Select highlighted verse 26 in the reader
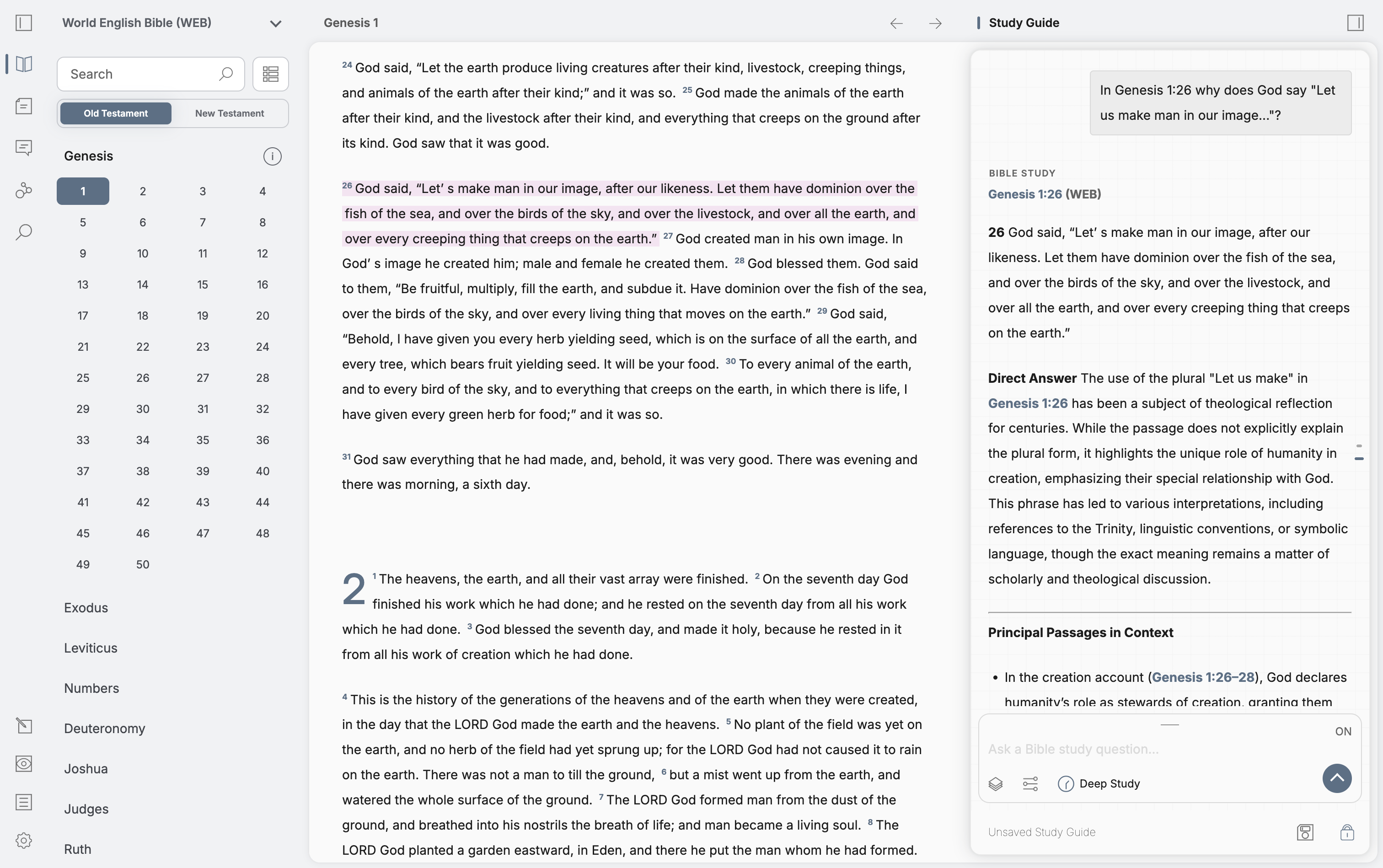1383x868 pixels. pyautogui.click(x=629, y=214)
